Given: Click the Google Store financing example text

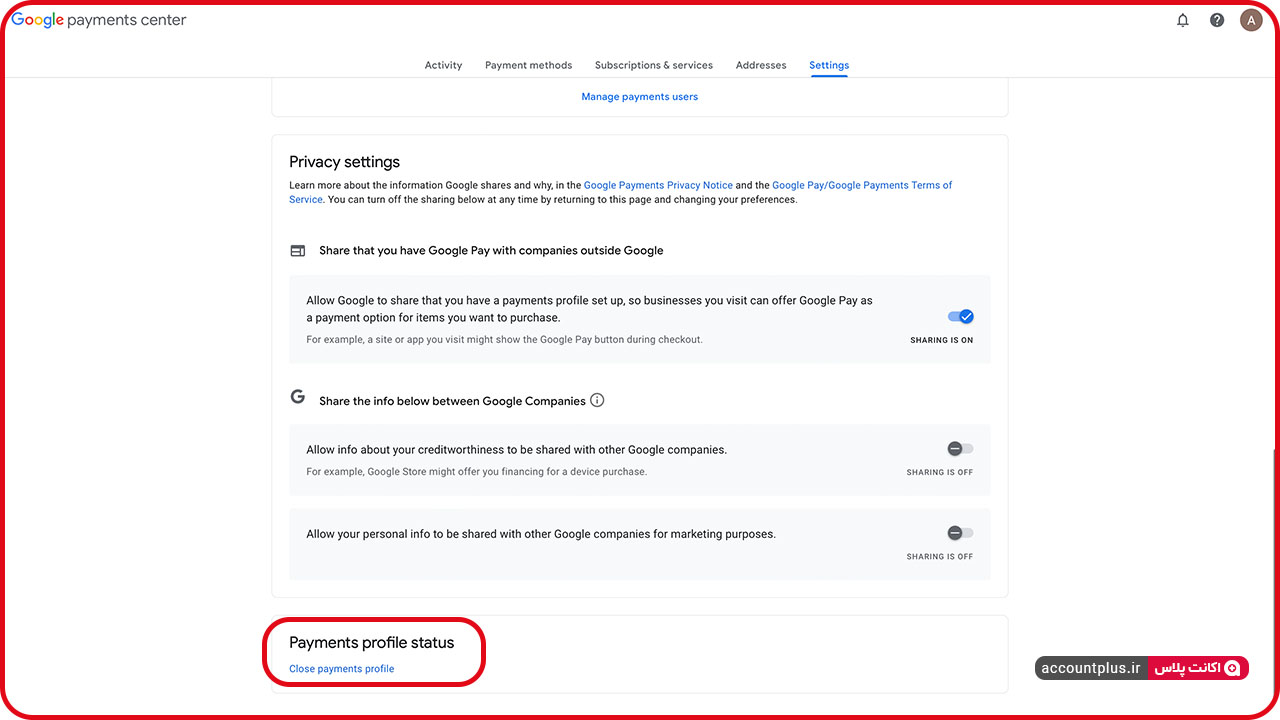Looking at the screenshot, I should (477, 472).
